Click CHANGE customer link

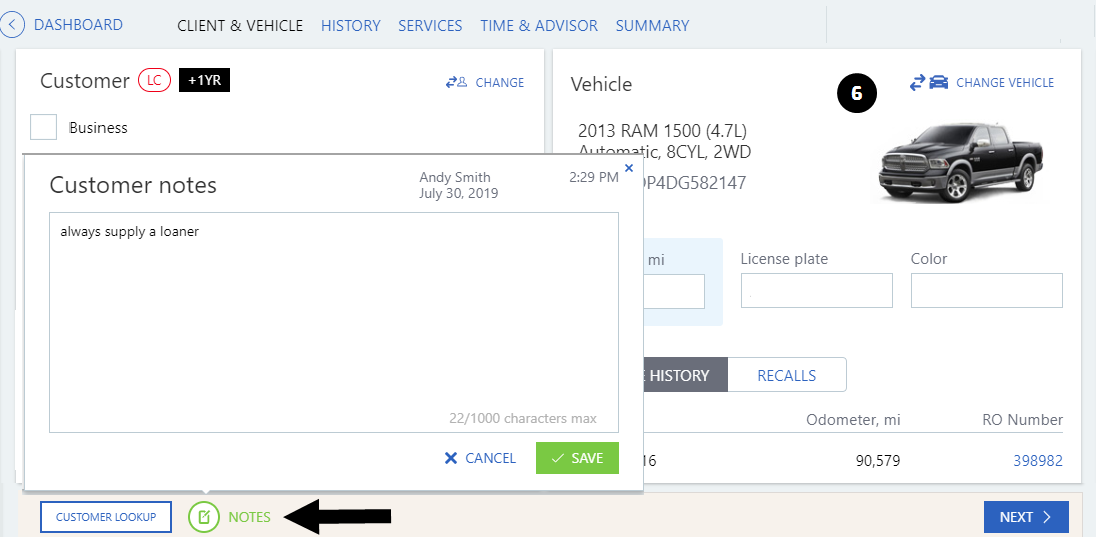click(x=500, y=83)
